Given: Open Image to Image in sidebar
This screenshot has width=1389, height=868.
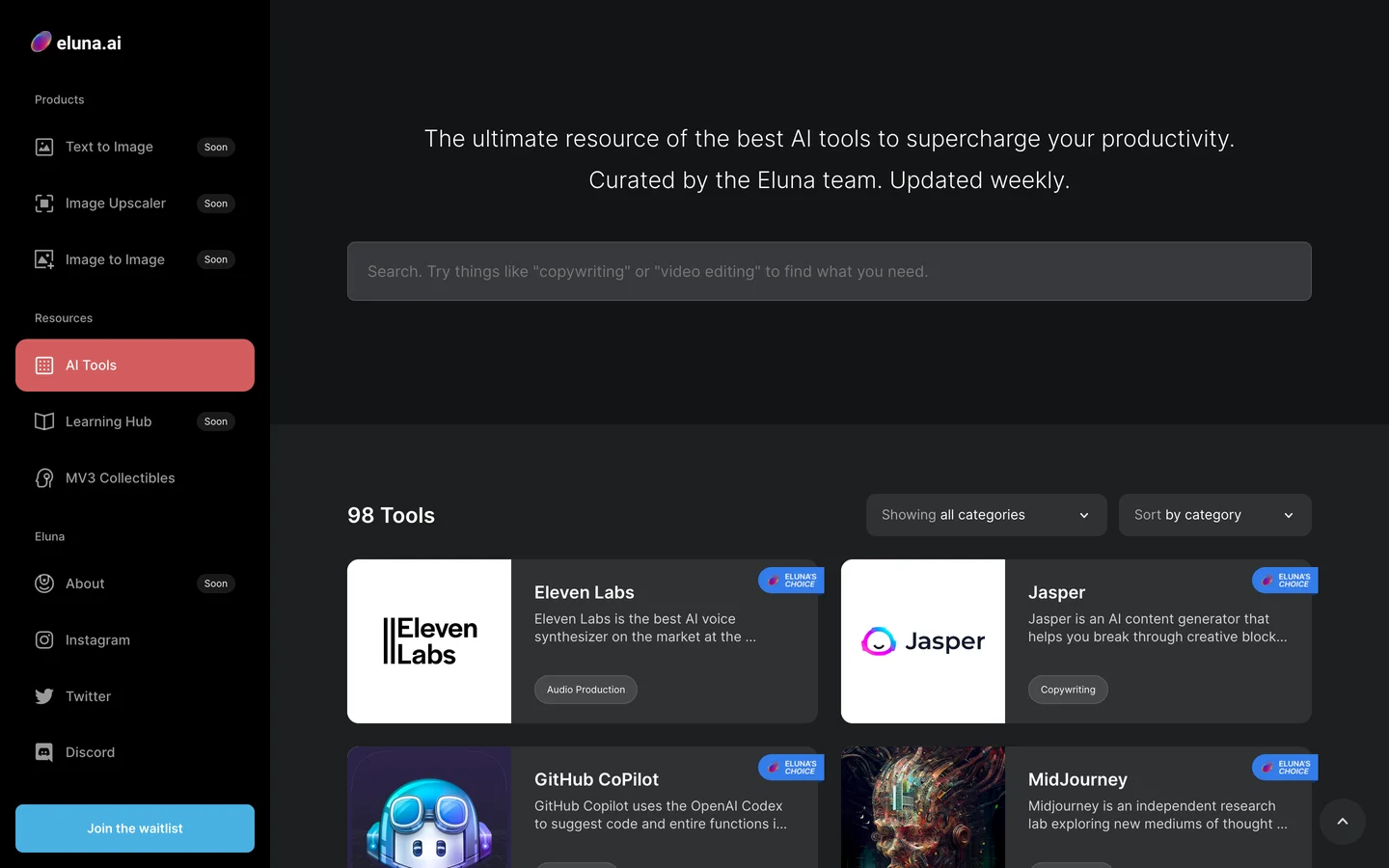Looking at the screenshot, I should click(135, 259).
